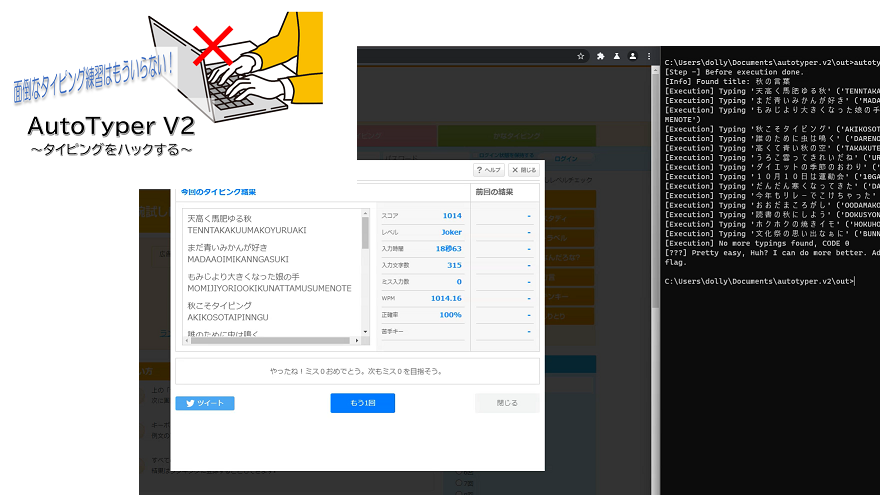Toggle the ログイン状態を保持する checkbox
Image resolution: width=880 pixels, height=495 pixels.
pyautogui.click(x=477, y=156)
